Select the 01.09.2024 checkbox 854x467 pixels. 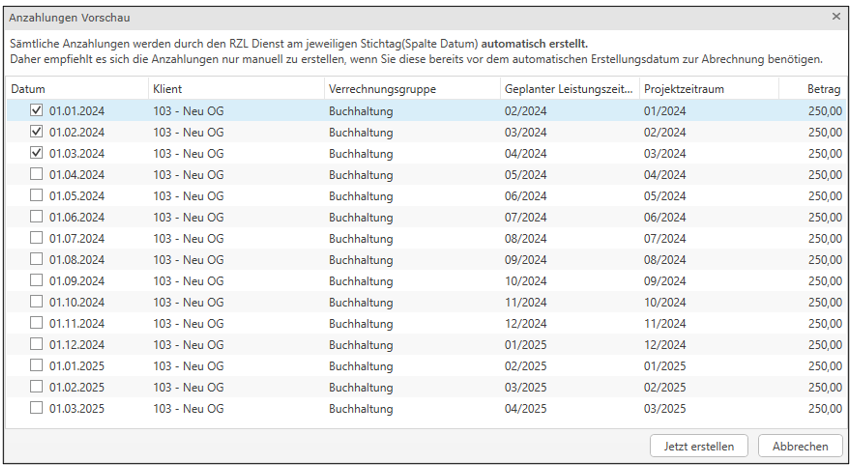point(37,281)
